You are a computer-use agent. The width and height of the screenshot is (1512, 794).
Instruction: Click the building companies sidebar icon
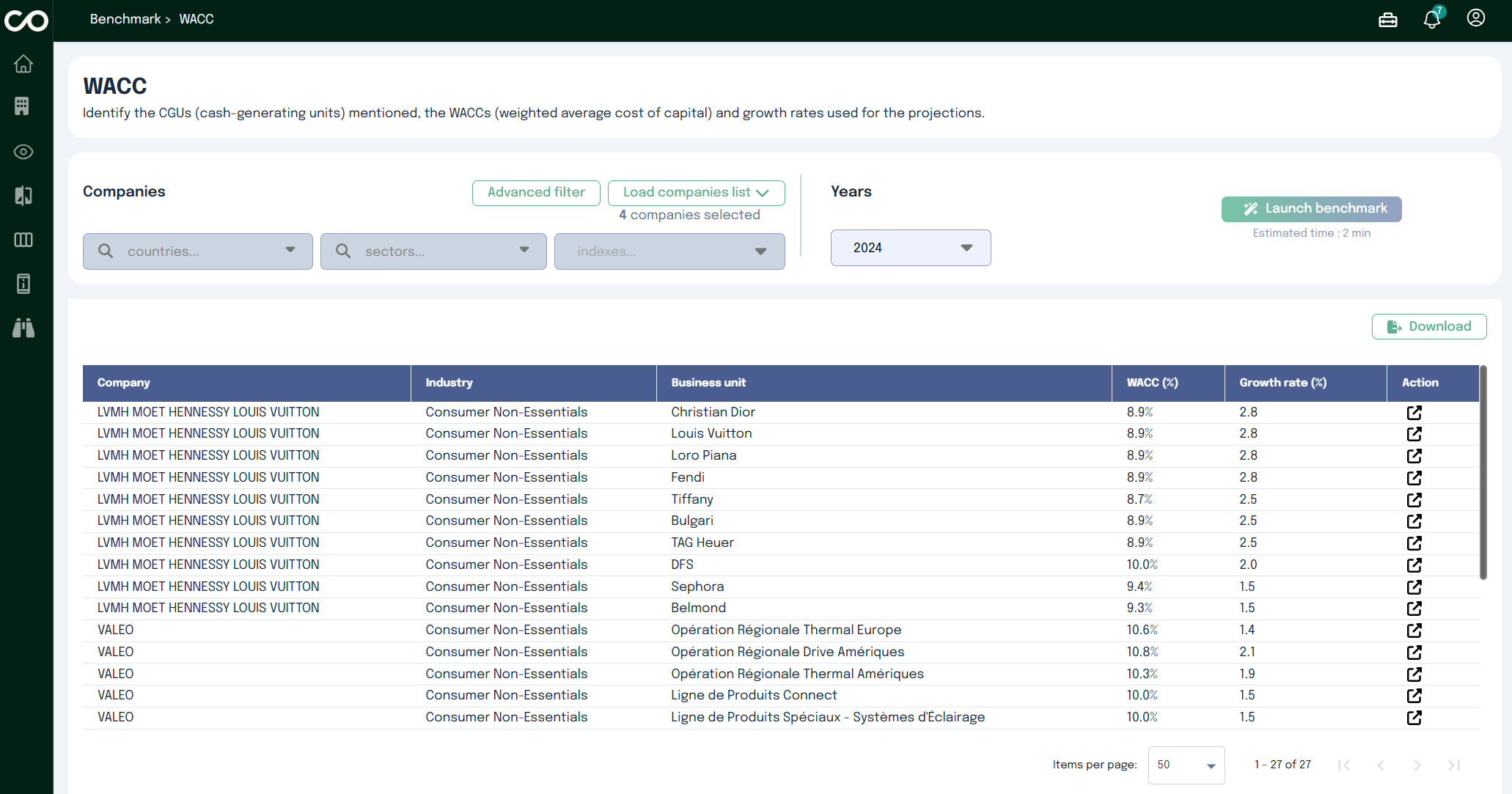[22, 106]
